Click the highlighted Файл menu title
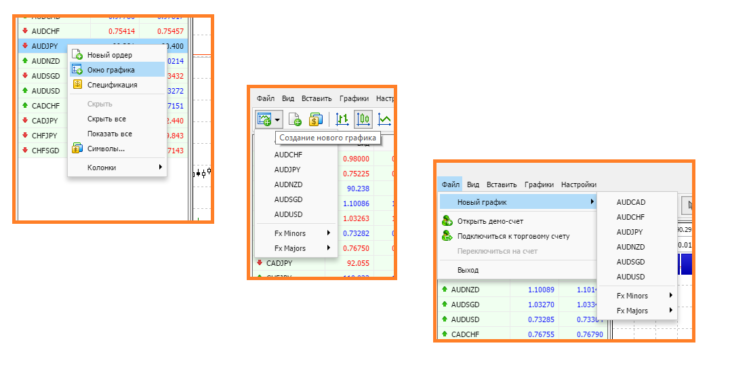 pyautogui.click(x=450, y=184)
